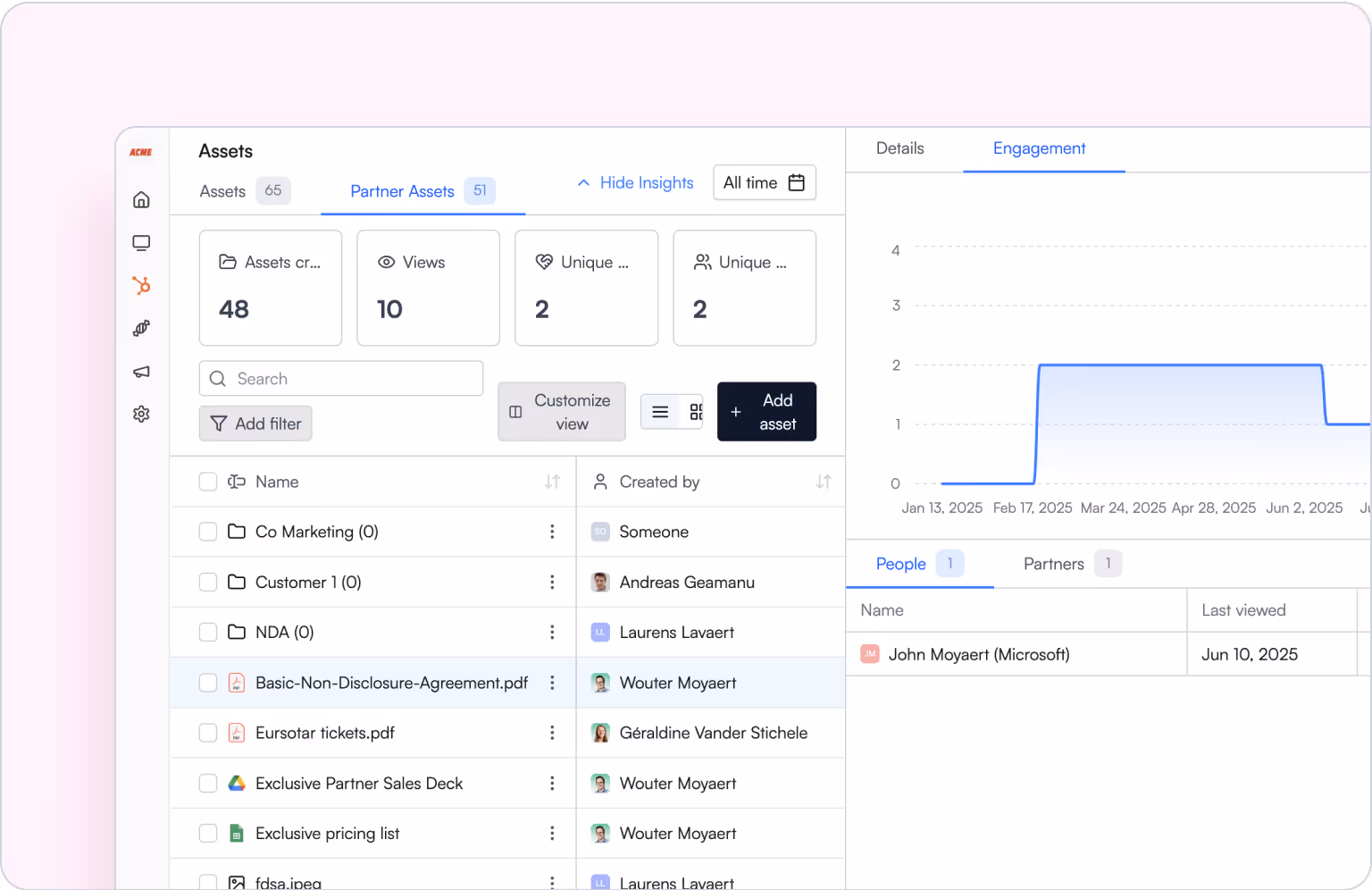1372x890 pixels.
Task: Check the NDA (0) row checkbox
Action: [x=208, y=632]
